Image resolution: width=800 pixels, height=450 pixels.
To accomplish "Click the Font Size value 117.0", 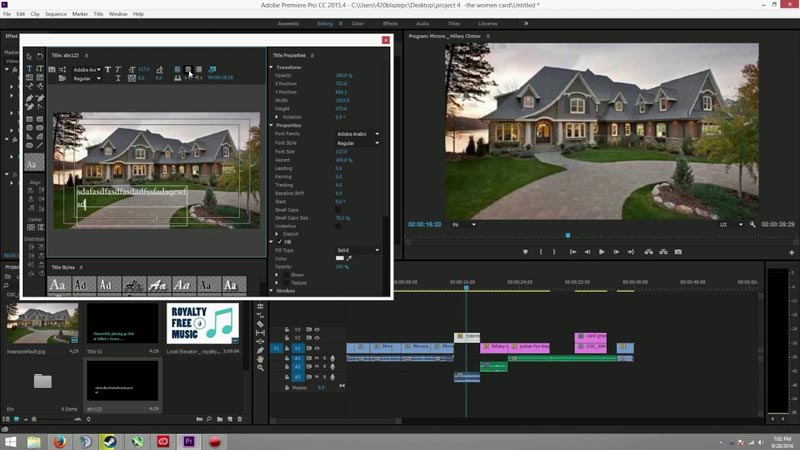I will point(341,152).
